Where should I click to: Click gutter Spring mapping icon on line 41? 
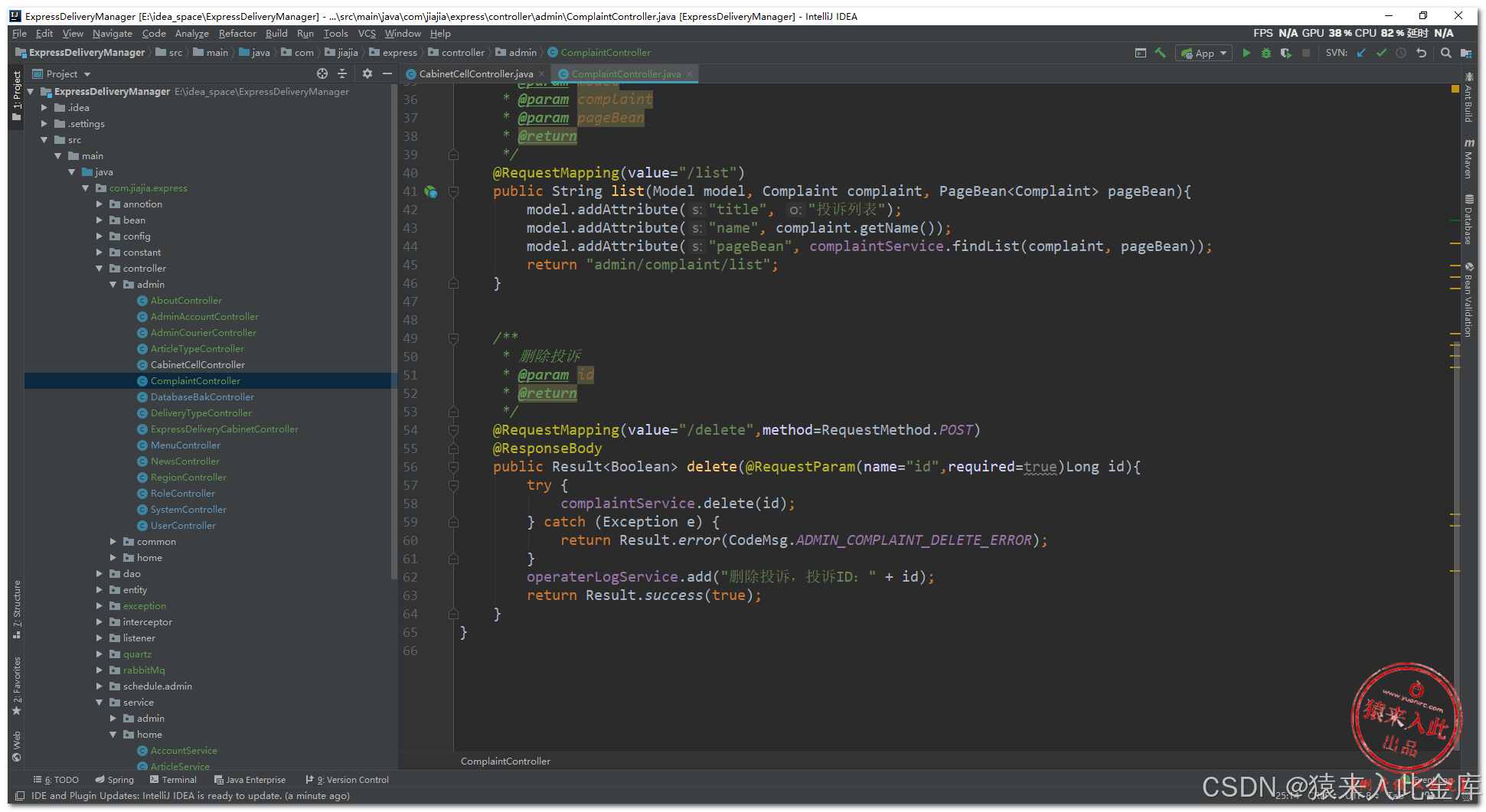click(x=431, y=191)
